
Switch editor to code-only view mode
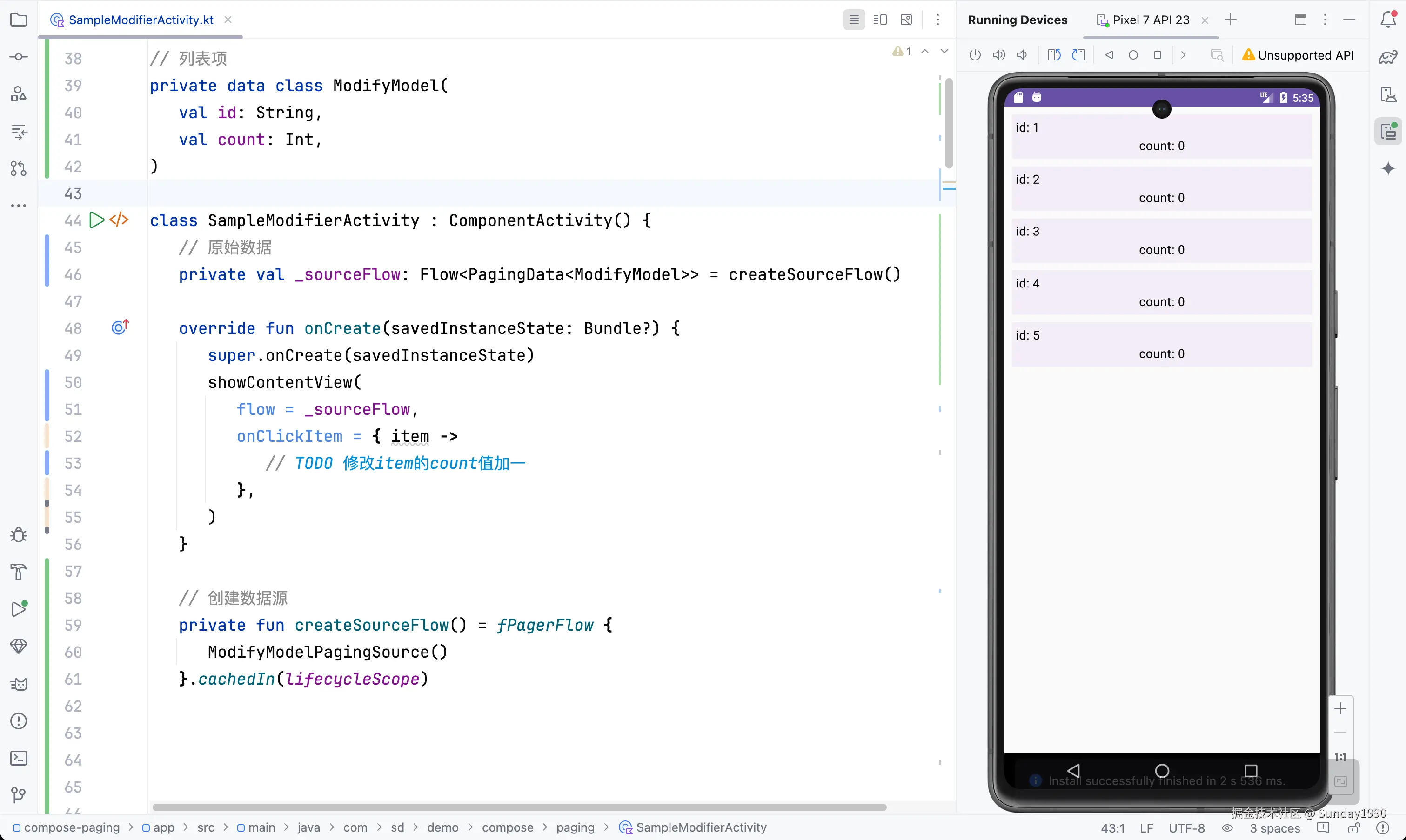coord(854,20)
